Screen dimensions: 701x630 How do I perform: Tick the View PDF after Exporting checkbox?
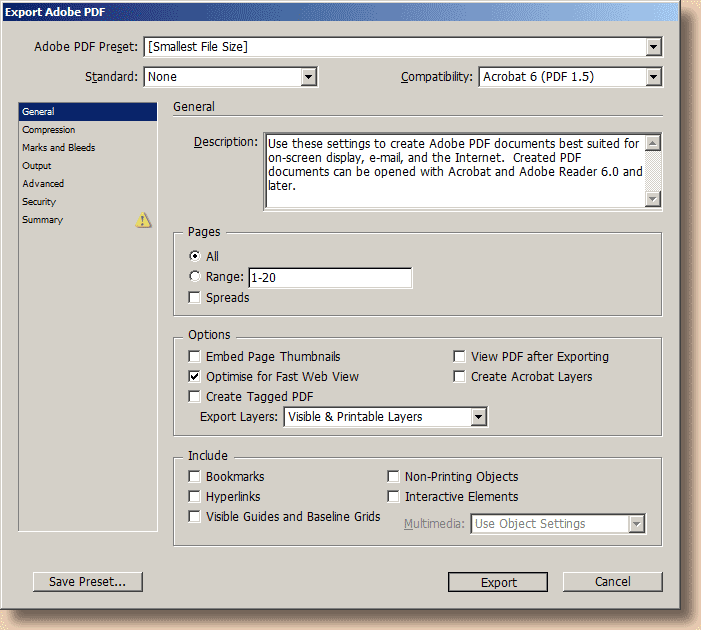click(x=460, y=357)
